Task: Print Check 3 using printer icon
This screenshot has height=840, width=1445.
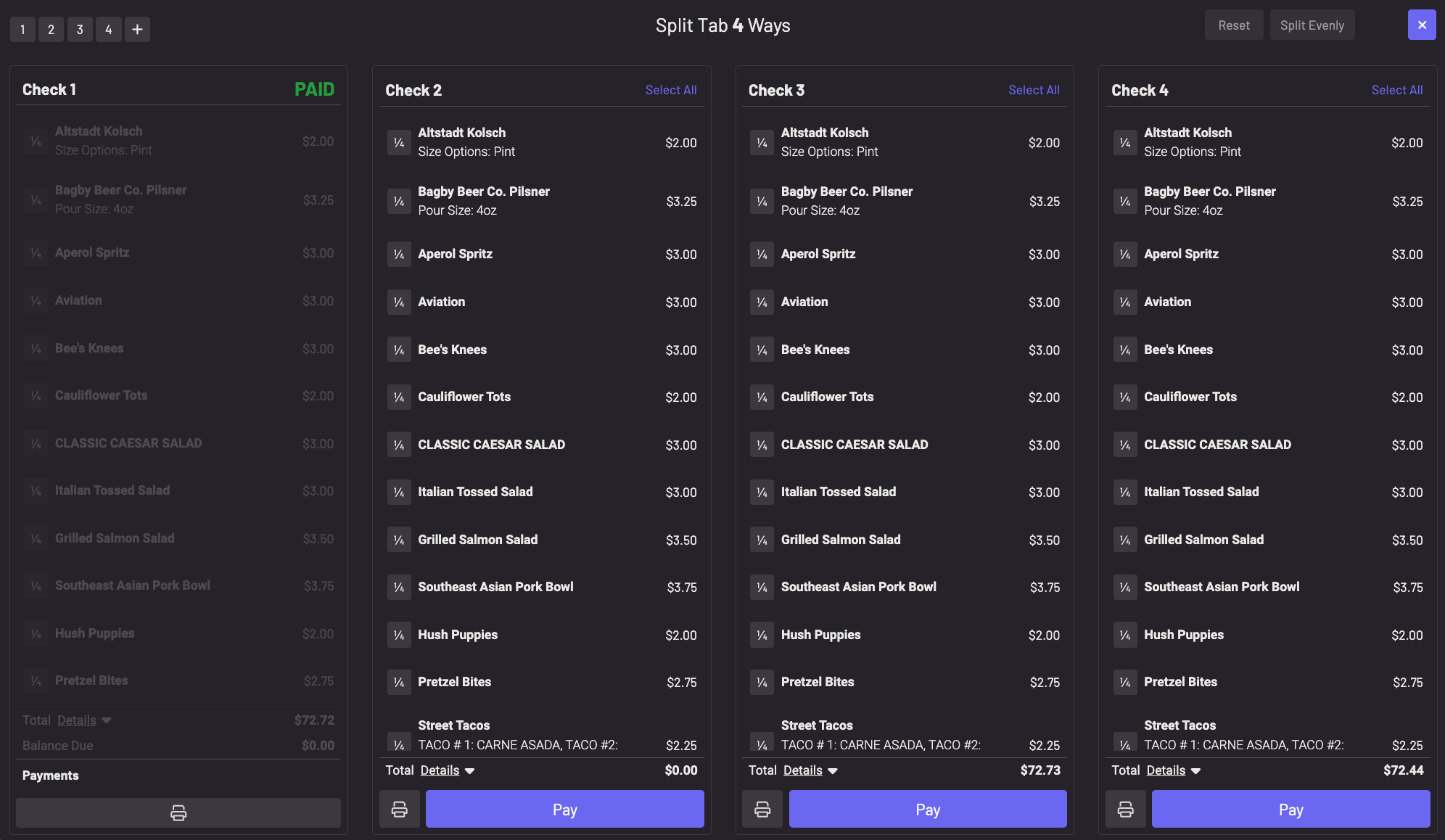Action: [762, 810]
